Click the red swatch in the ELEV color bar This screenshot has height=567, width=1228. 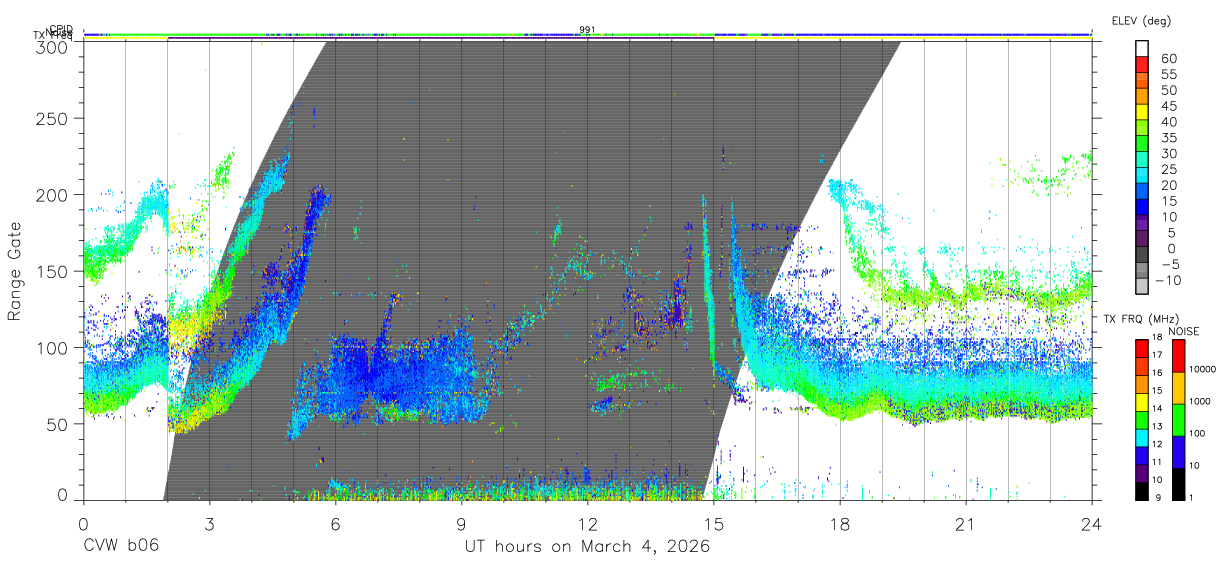(x=1142, y=65)
